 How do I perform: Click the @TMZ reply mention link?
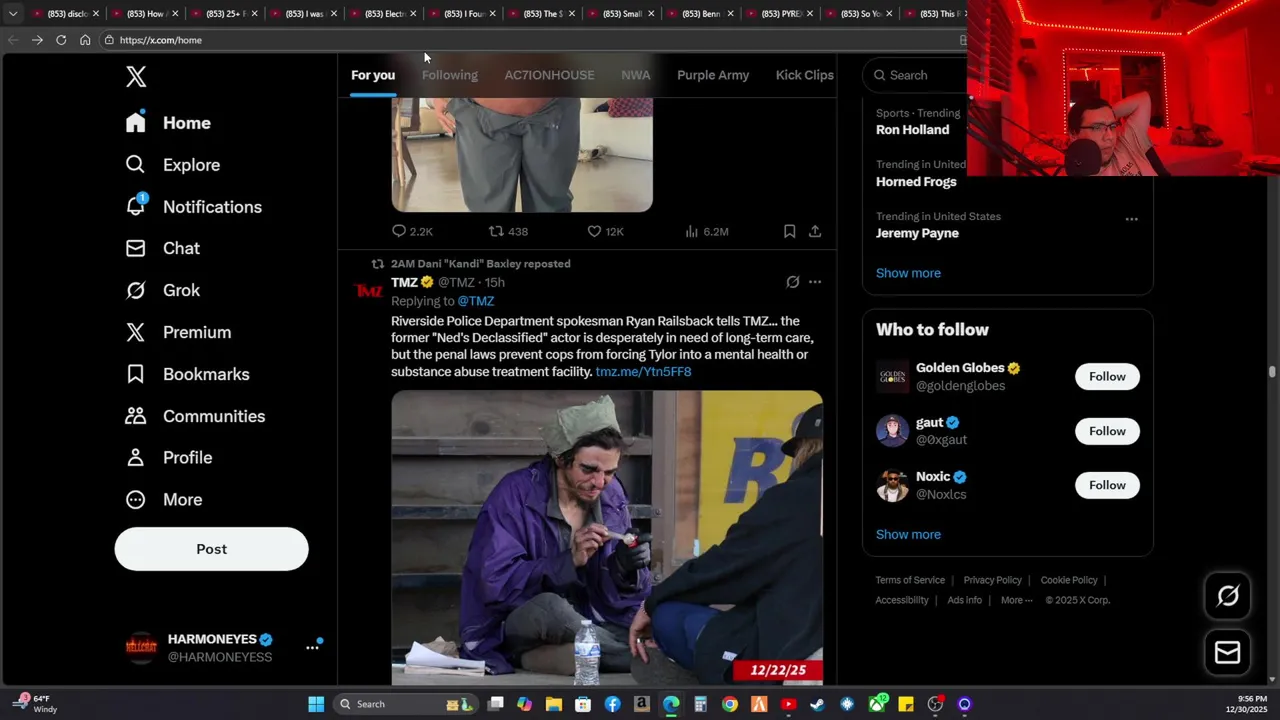[476, 301]
